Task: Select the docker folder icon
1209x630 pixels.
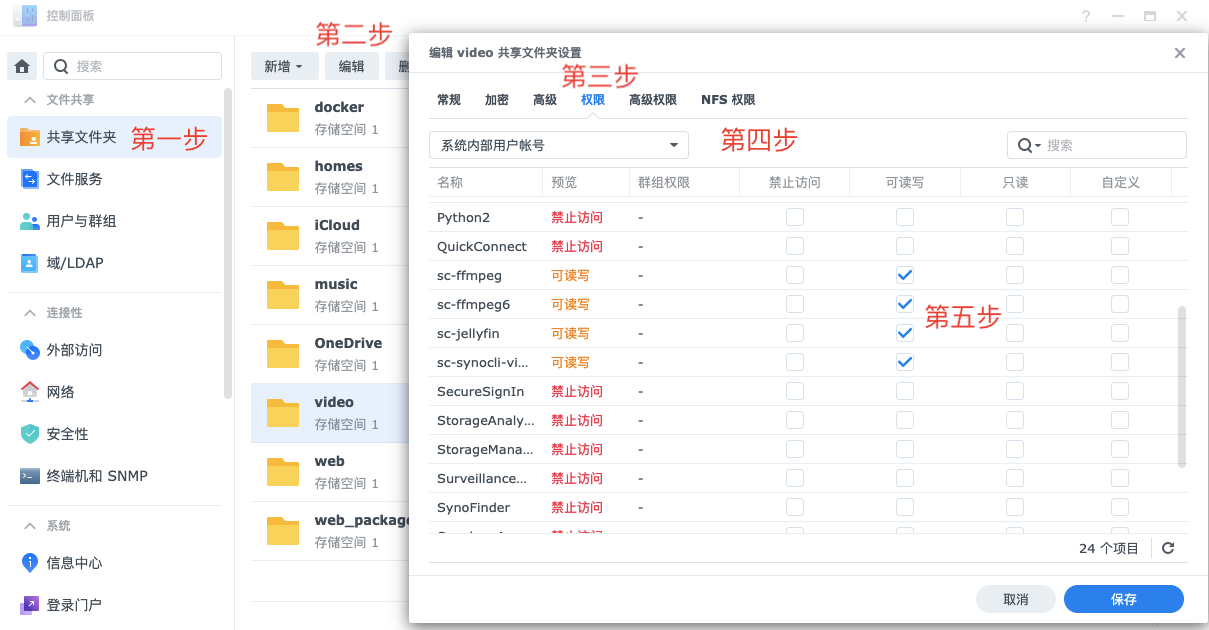Action: (283, 117)
